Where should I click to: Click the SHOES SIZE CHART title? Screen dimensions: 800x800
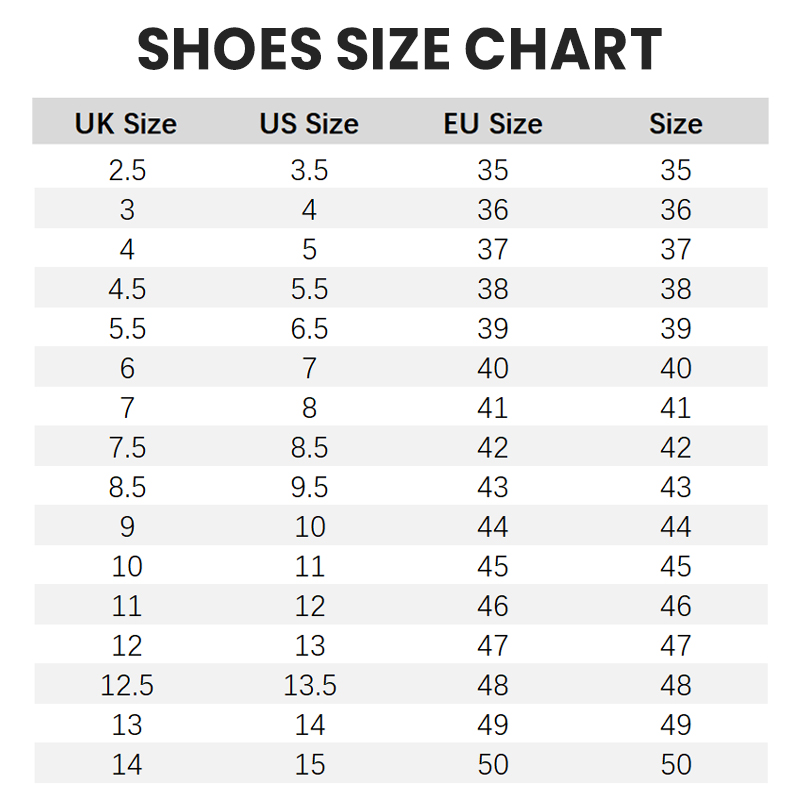coord(400,50)
